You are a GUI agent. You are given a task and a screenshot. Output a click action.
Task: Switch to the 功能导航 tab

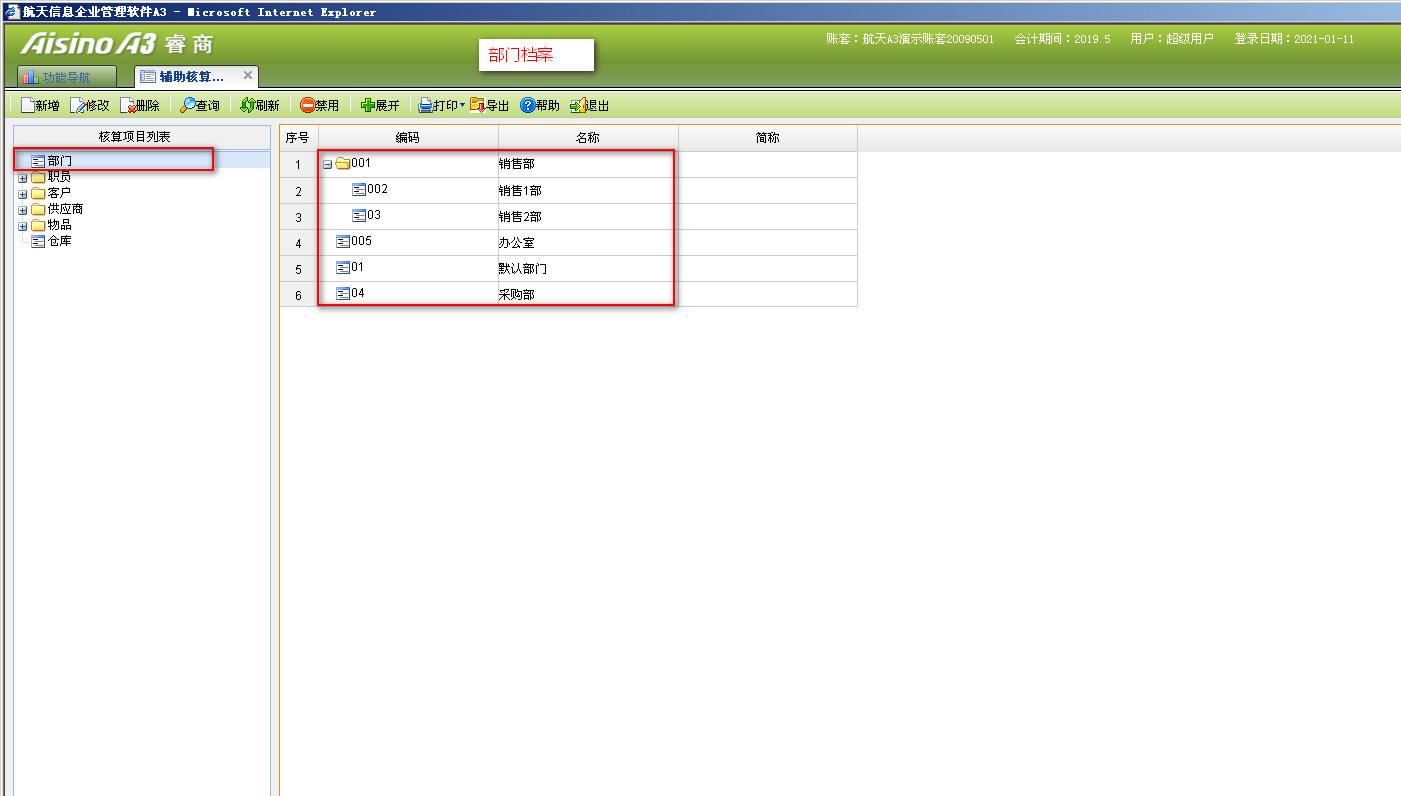click(x=66, y=77)
